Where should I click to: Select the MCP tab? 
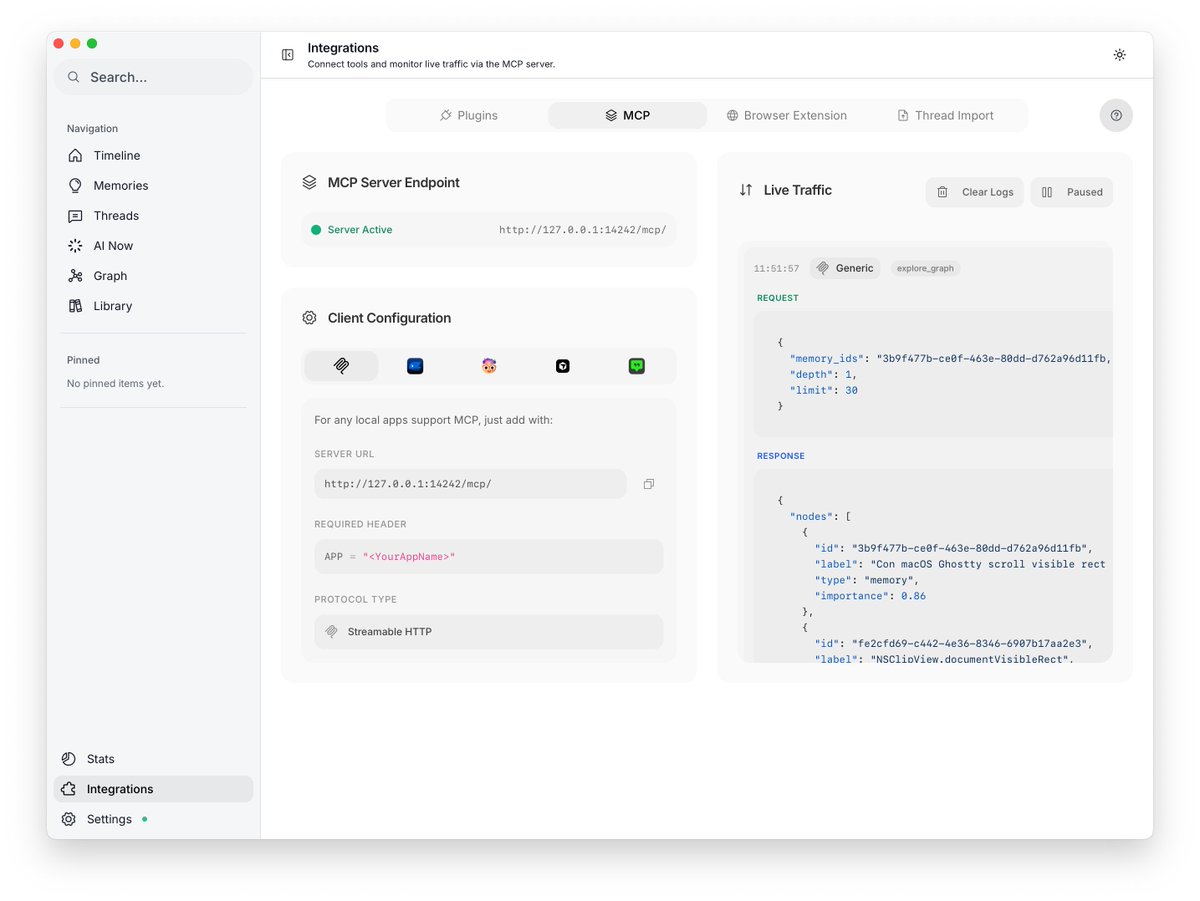(x=627, y=115)
